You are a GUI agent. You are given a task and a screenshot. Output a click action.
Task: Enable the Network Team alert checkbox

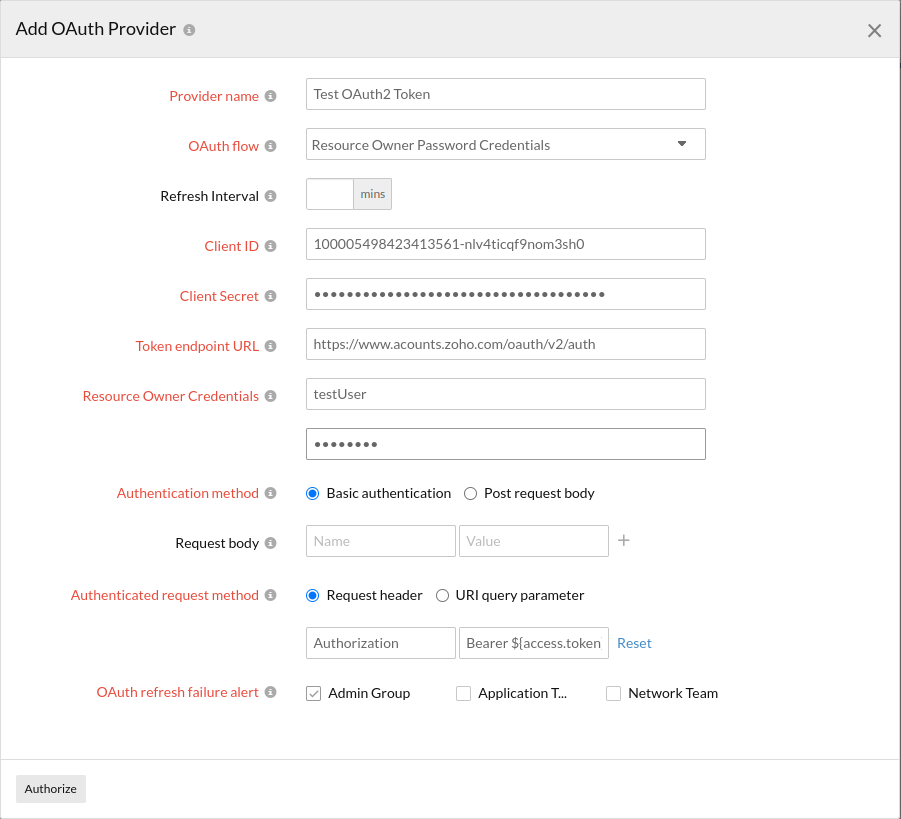pyautogui.click(x=613, y=693)
